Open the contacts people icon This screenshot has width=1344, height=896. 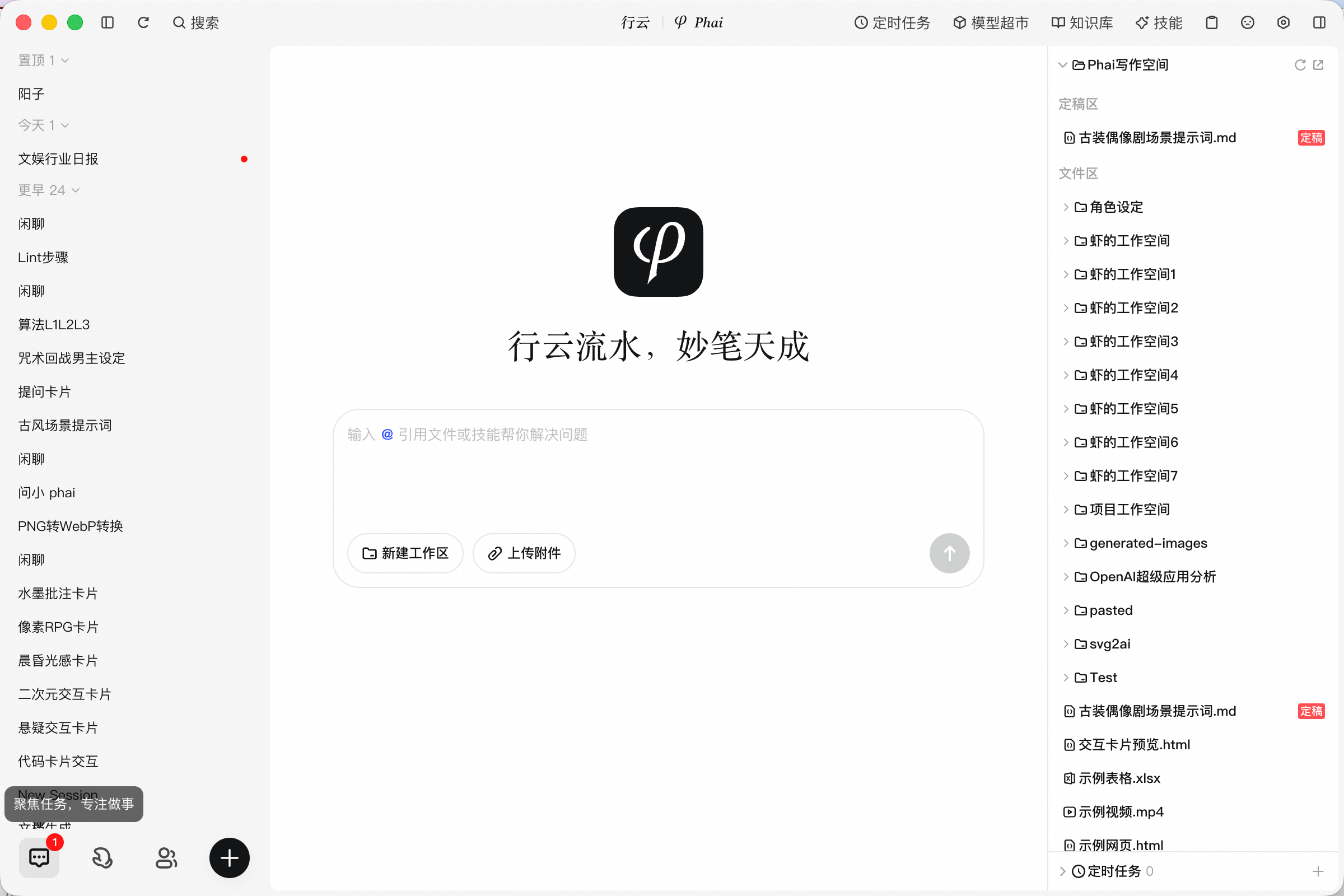(x=166, y=858)
